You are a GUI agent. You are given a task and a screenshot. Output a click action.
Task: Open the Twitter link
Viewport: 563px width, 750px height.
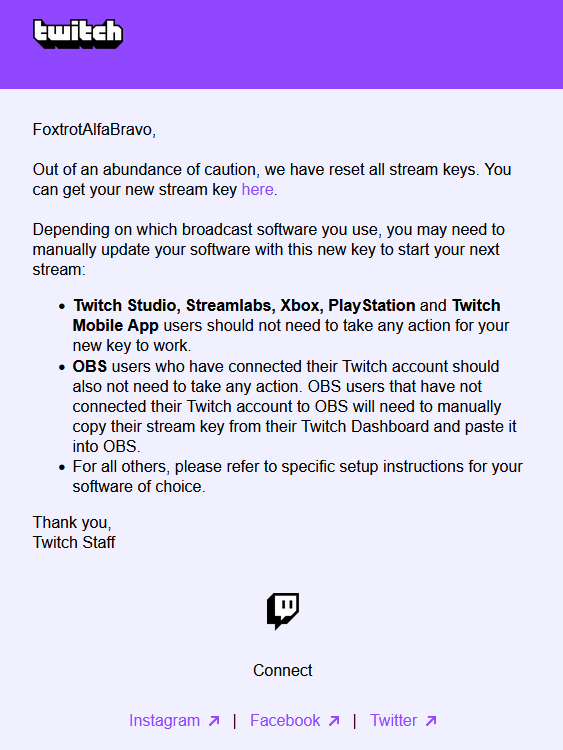(394, 720)
